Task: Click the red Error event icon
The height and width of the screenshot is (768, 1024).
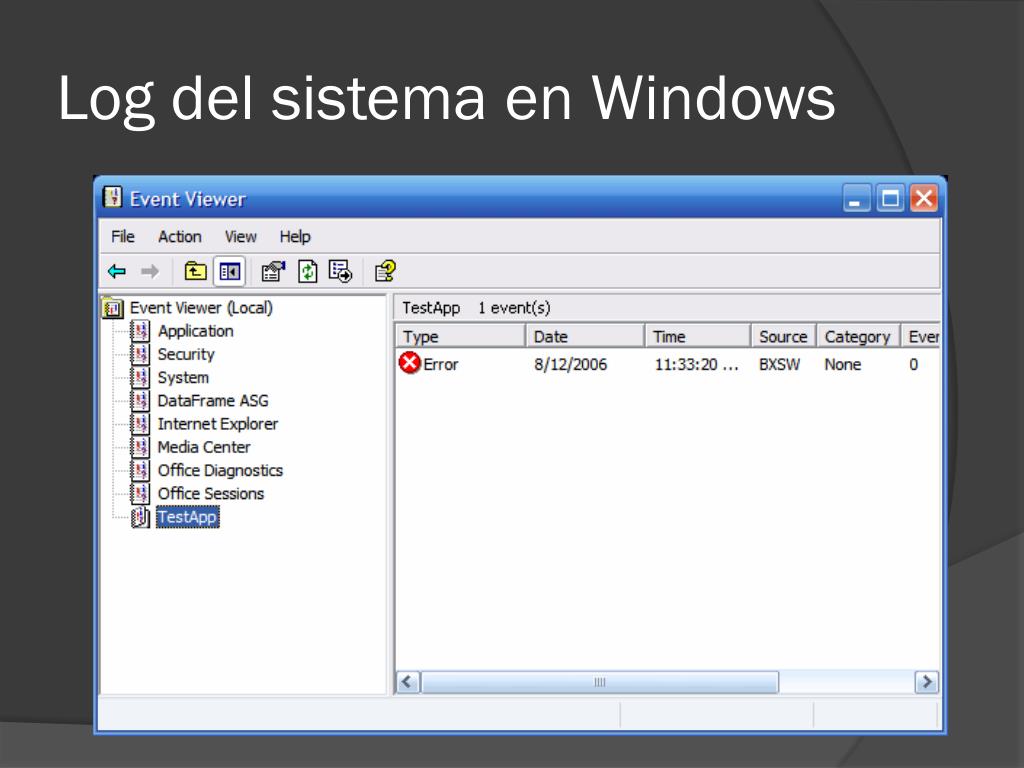Action: pyautogui.click(x=409, y=362)
